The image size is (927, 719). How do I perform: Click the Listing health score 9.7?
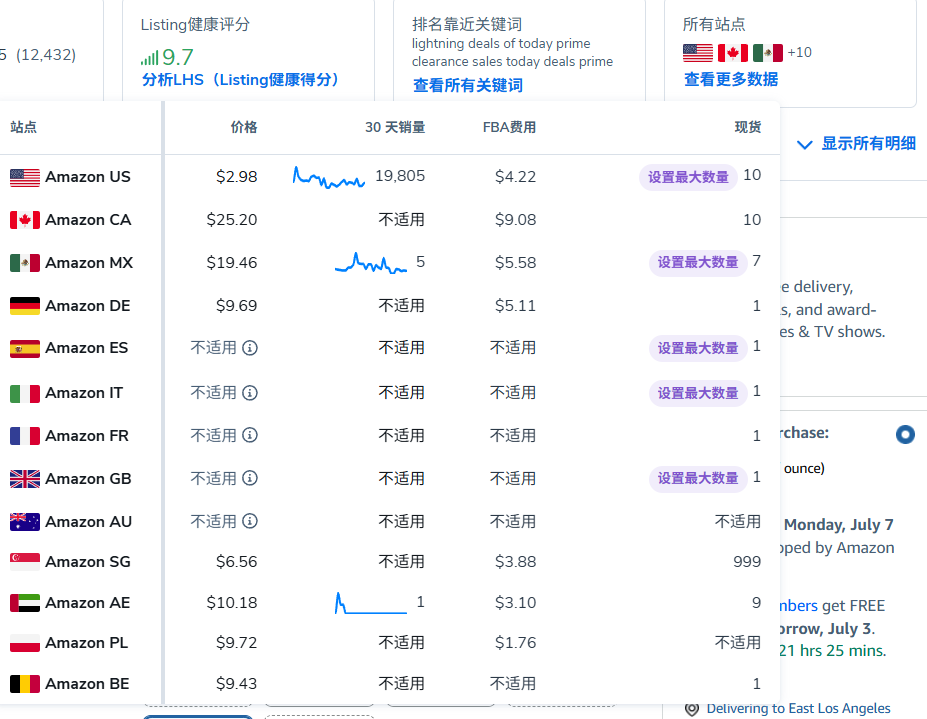pos(178,57)
